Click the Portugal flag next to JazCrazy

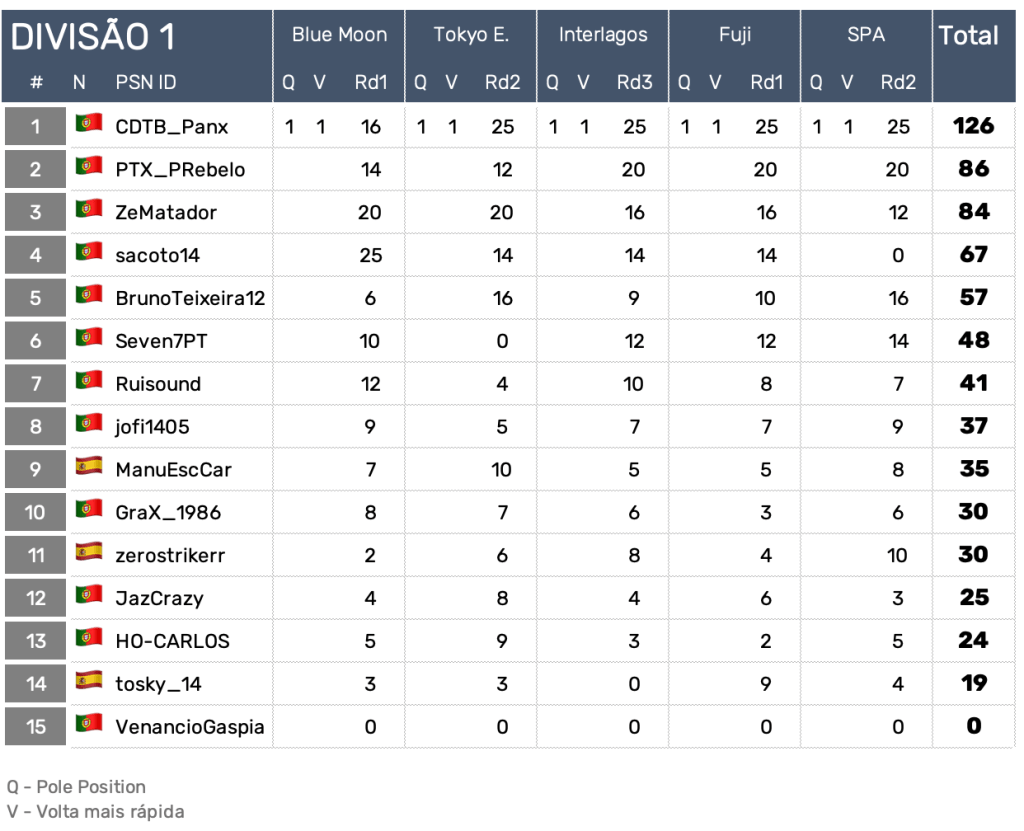click(89, 595)
